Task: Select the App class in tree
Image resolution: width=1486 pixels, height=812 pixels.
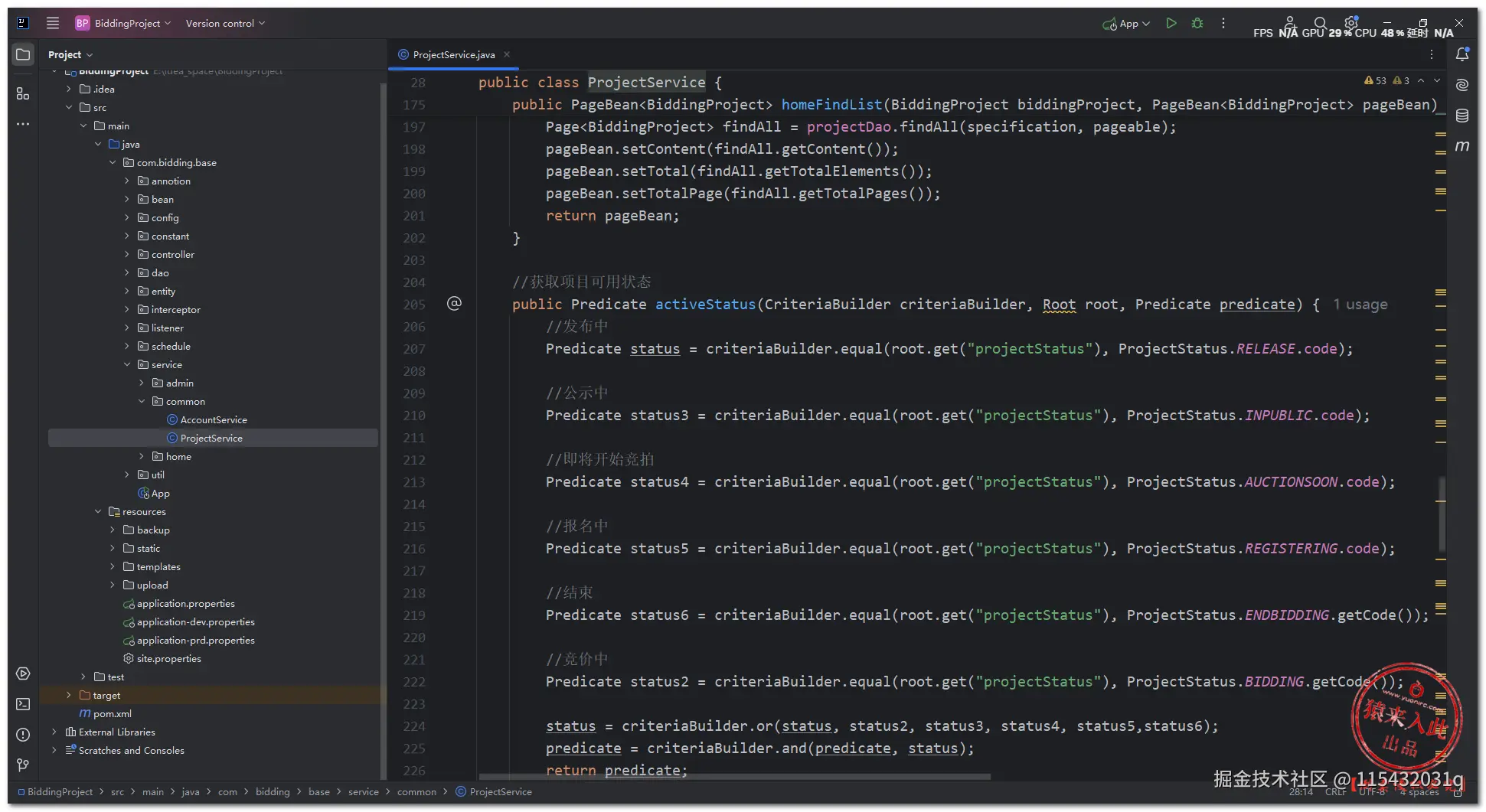Action: (x=154, y=493)
